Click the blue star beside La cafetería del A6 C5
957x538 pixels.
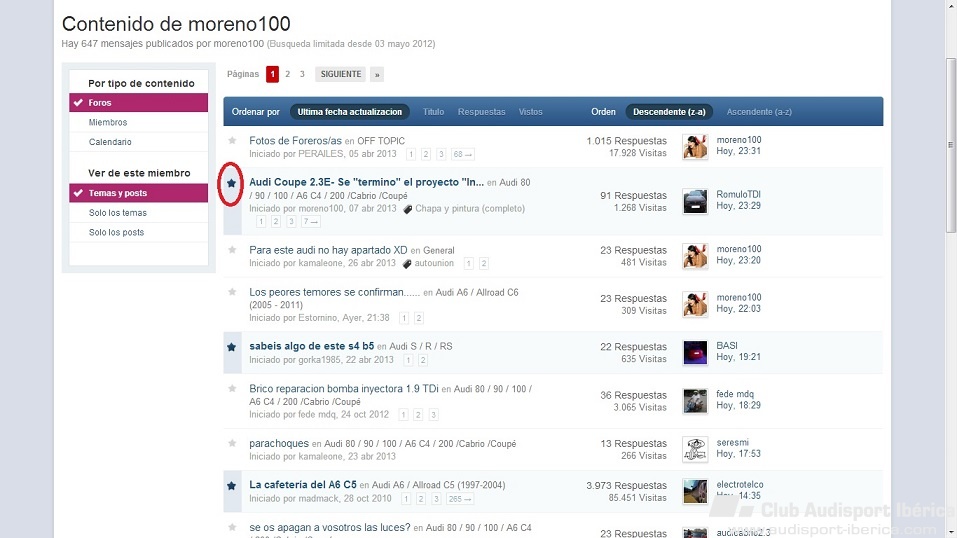click(231, 485)
